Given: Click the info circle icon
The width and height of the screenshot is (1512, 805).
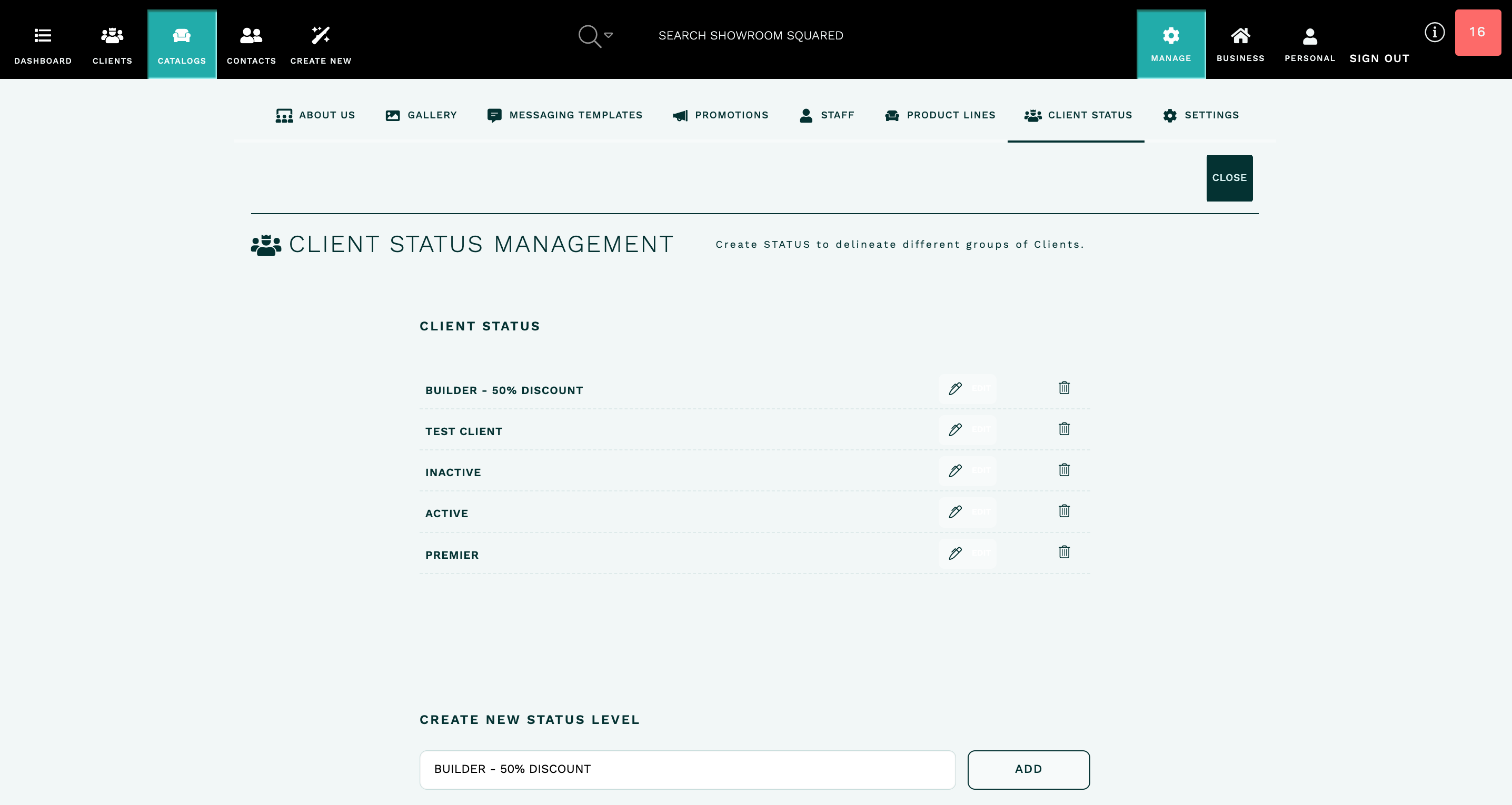Looking at the screenshot, I should [1435, 33].
